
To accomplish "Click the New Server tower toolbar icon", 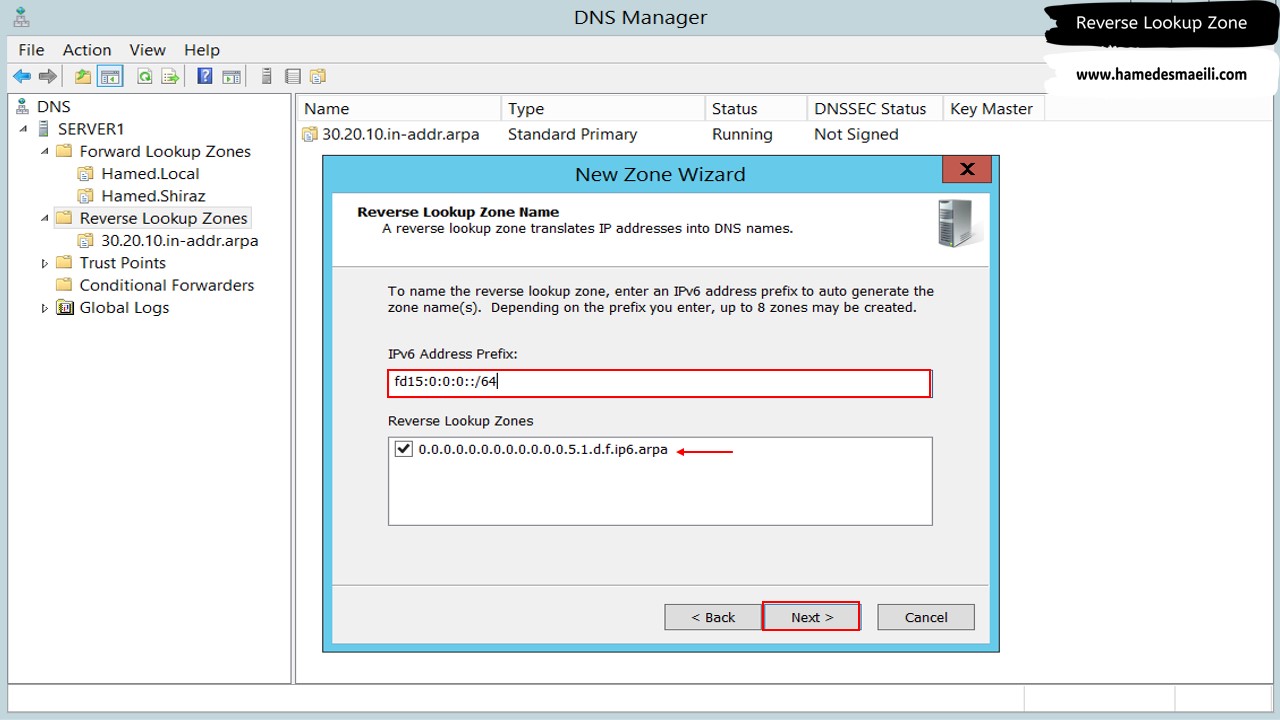I will 267,76.
